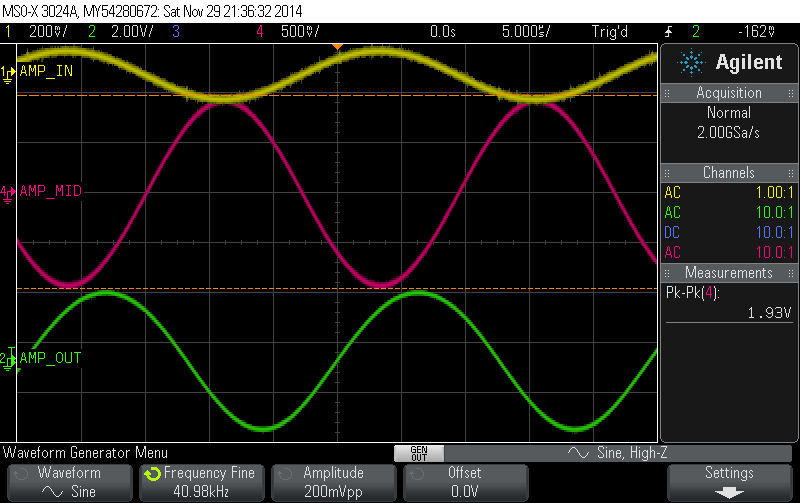Select channel 1 ground marker beside AMP_IN
Image resolution: width=800 pixels, height=503 pixels.
9,72
